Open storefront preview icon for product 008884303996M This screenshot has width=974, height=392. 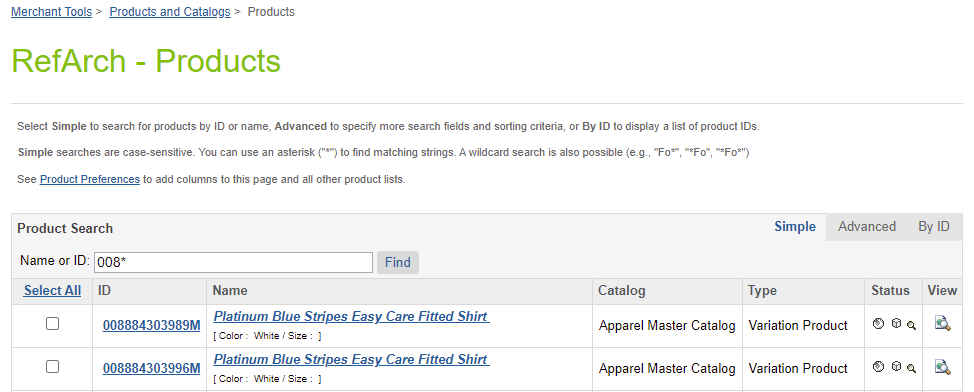click(942, 367)
